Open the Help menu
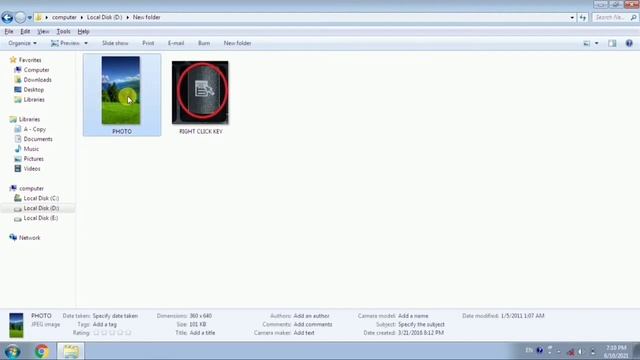The width and height of the screenshot is (640, 360). 83,31
